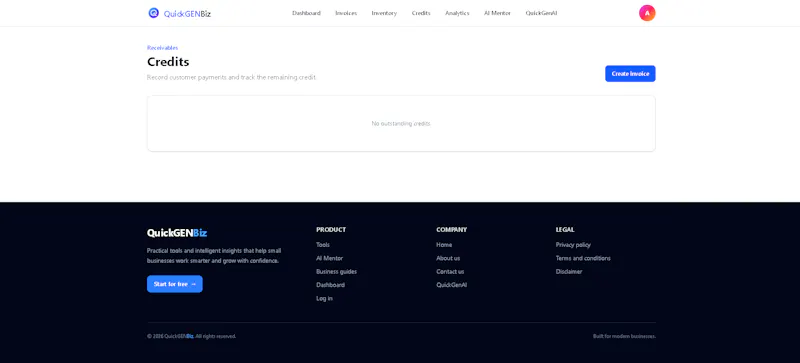Open the About us footer link
This screenshot has height=363, width=800.
click(x=448, y=258)
